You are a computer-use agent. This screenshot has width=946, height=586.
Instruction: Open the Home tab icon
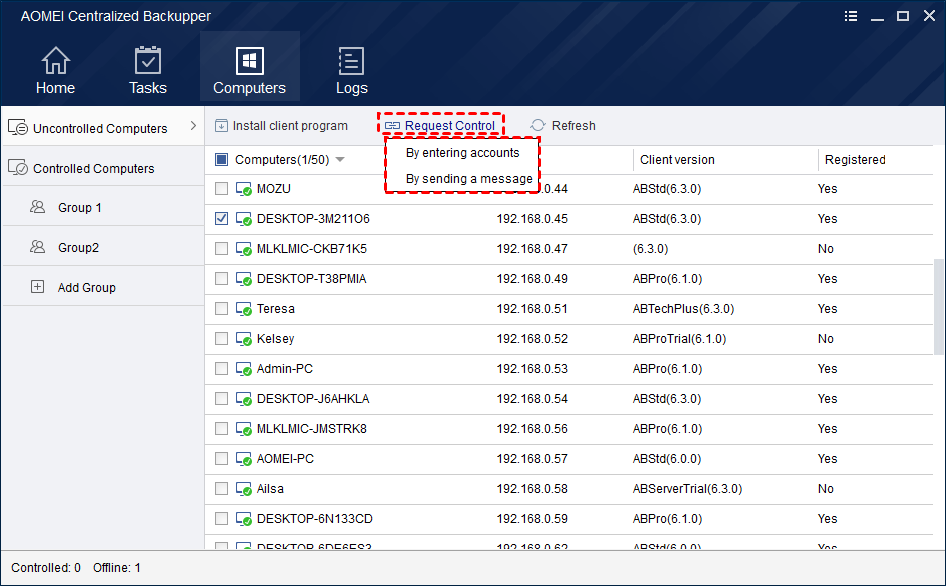[x=56, y=60]
